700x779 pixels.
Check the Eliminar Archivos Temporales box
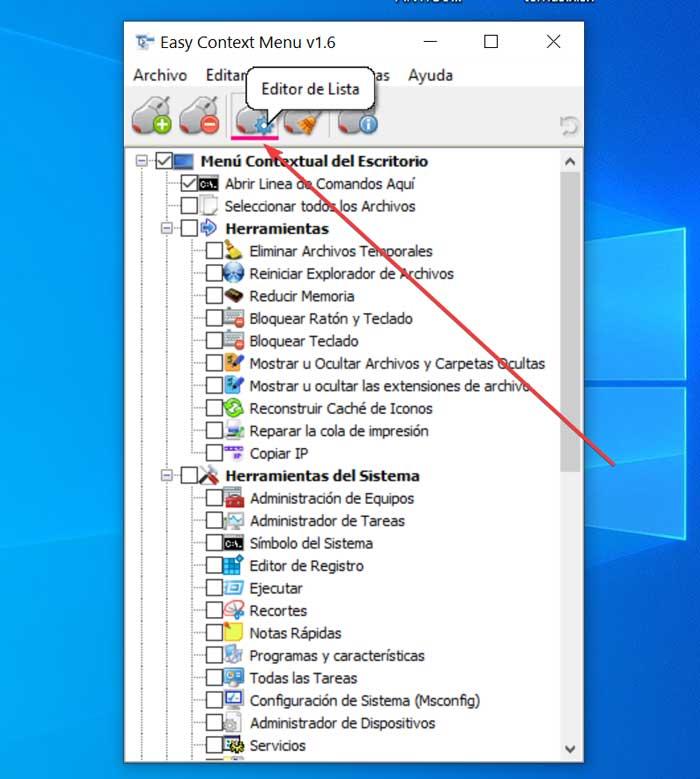(x=214, y=250)
